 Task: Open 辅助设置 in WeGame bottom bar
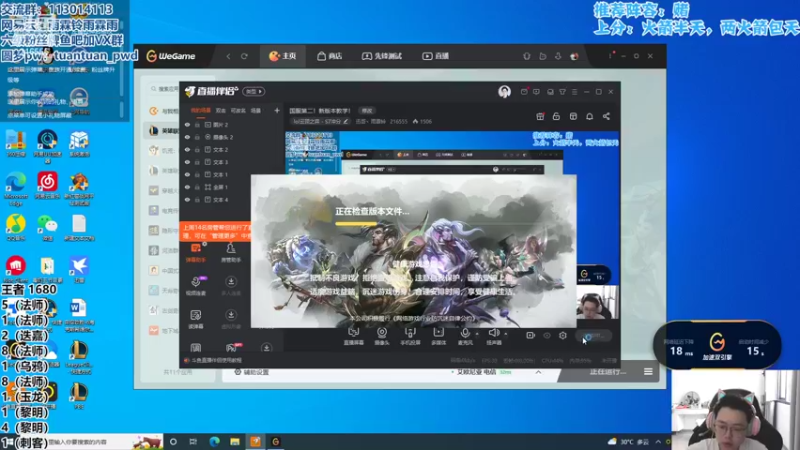252,372
